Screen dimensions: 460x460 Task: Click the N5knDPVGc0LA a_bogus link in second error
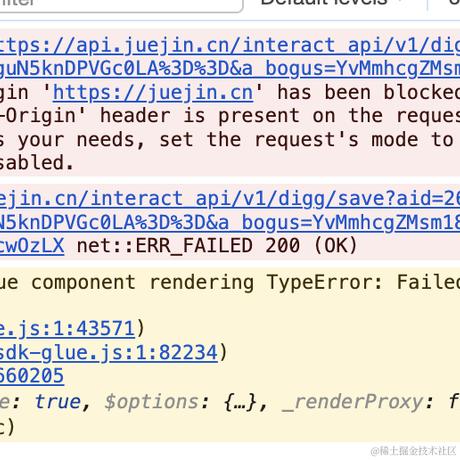click(x=230, y=222)
